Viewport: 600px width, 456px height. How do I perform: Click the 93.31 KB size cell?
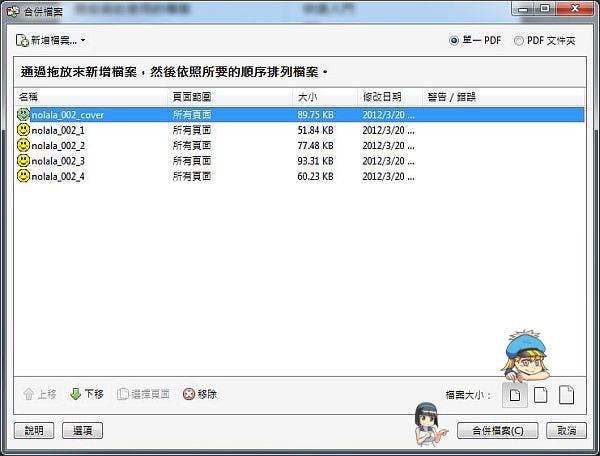(315, 161)
